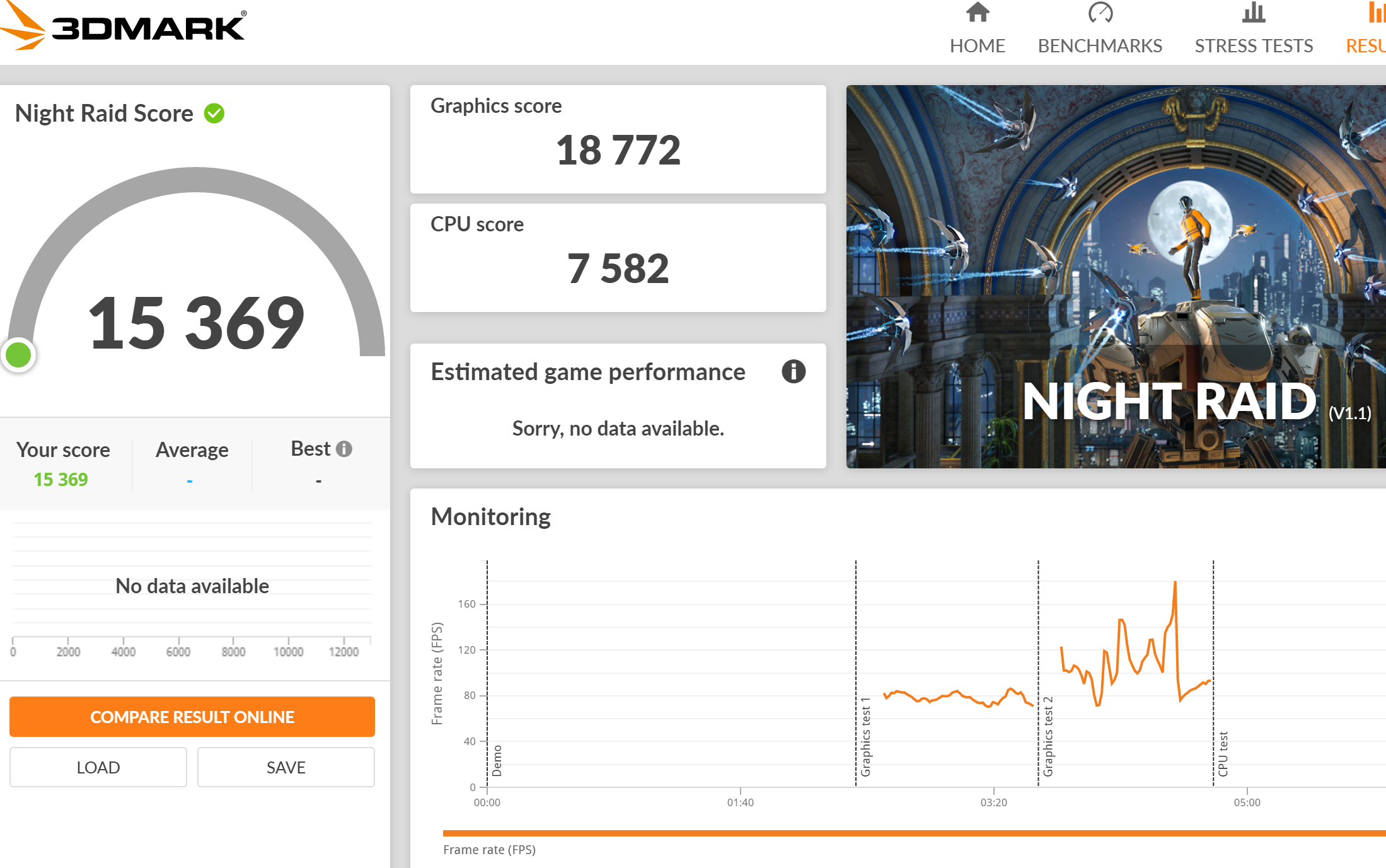Click the Stress Tests bar chart icon
Image resolution: width=1386 pixels, height=868 pixels.
pyautogui.click(x=1254, y=12)
